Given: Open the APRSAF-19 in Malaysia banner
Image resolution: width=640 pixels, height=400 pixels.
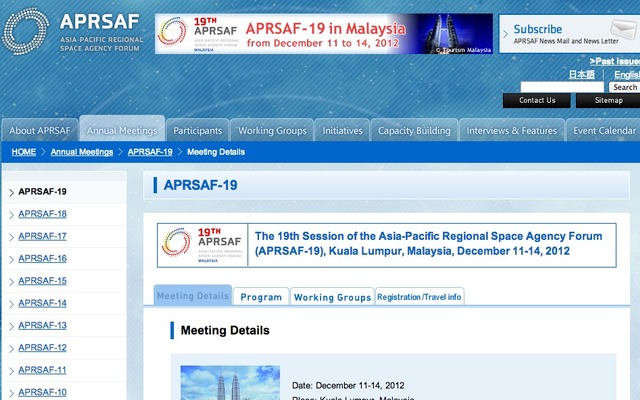Looking at the screenshot, I should (x=324, y=33).
